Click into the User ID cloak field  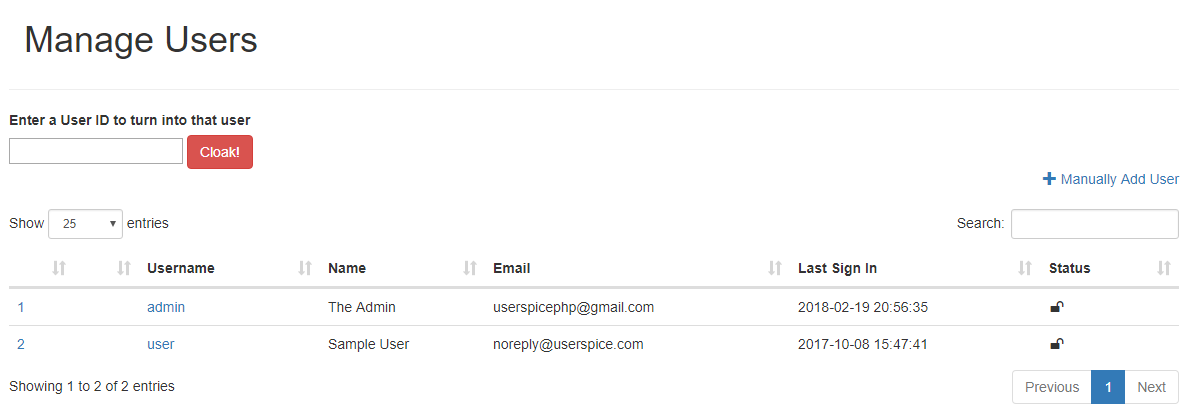coord(96,151)
